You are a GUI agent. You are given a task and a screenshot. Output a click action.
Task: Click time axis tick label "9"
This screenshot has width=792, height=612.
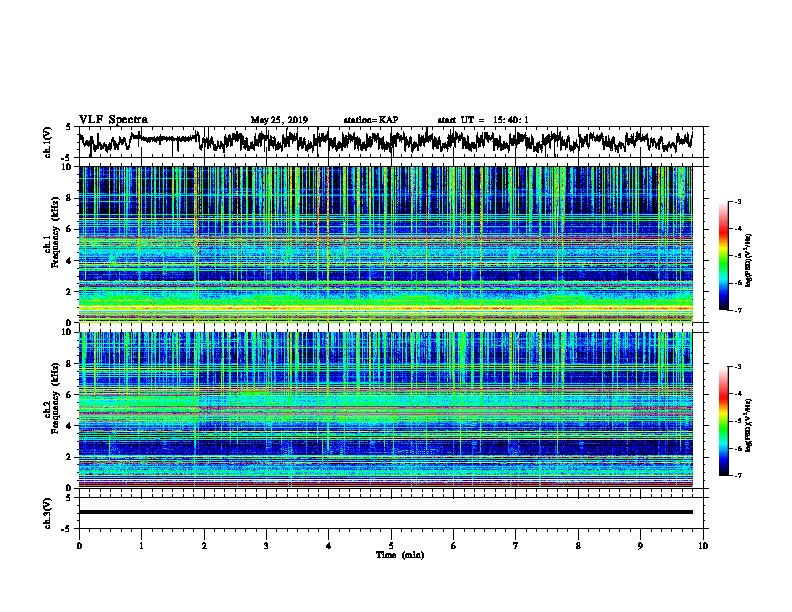coord(640,546)
